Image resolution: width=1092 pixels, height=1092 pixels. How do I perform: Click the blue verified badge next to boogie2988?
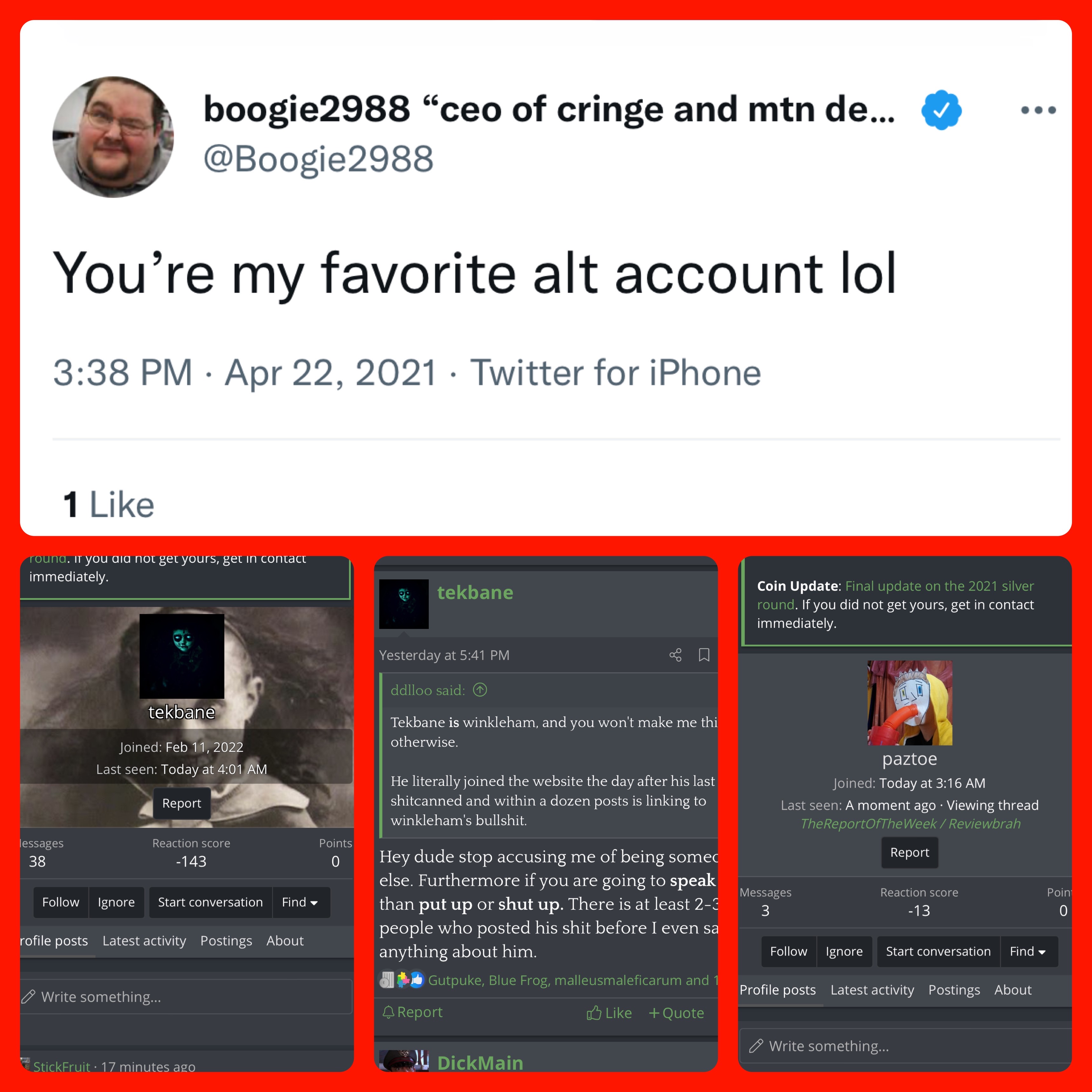pyautogui.click(x=941, y=110)
